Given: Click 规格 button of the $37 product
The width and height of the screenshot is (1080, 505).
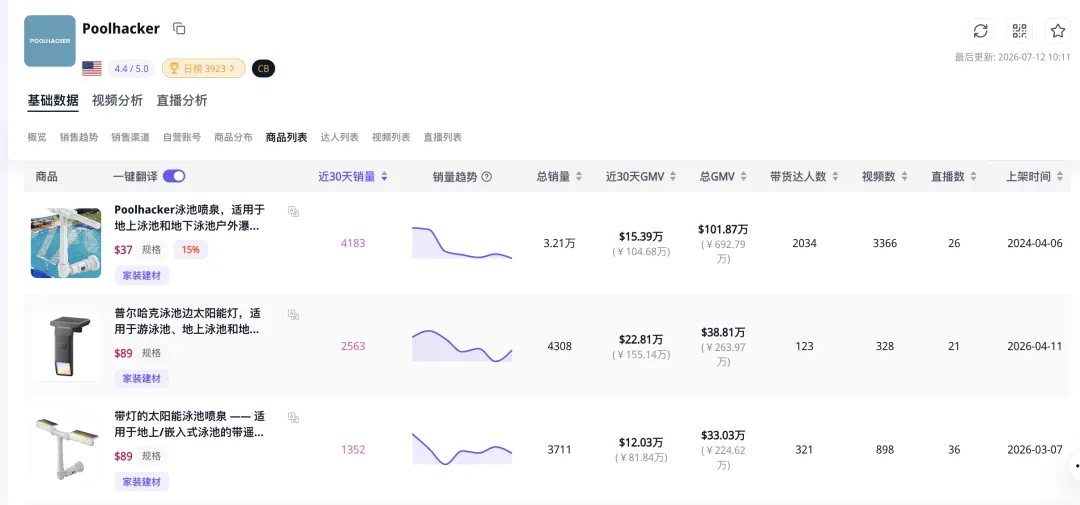Looking at the screenshot, I should coord(152,249).
